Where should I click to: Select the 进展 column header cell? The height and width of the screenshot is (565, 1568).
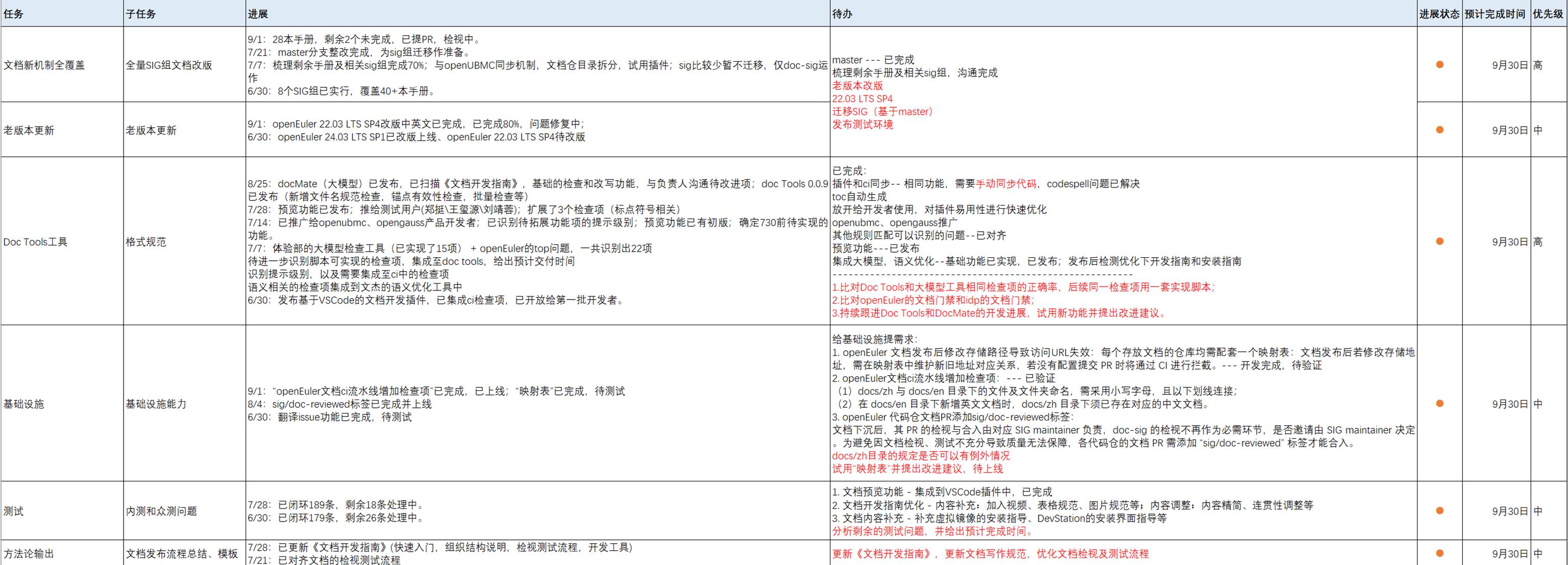click(257, 13)
